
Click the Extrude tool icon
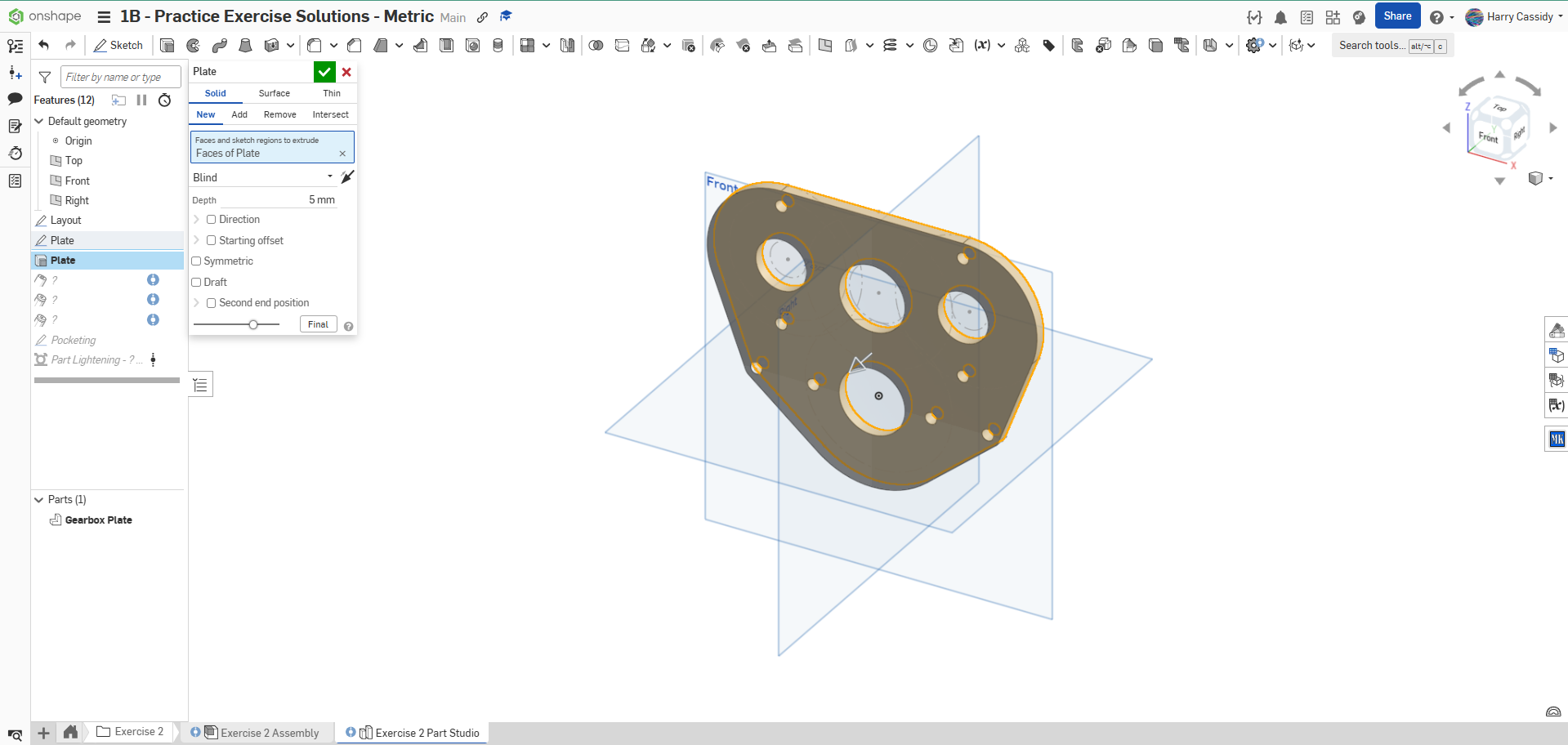[168, 46]
